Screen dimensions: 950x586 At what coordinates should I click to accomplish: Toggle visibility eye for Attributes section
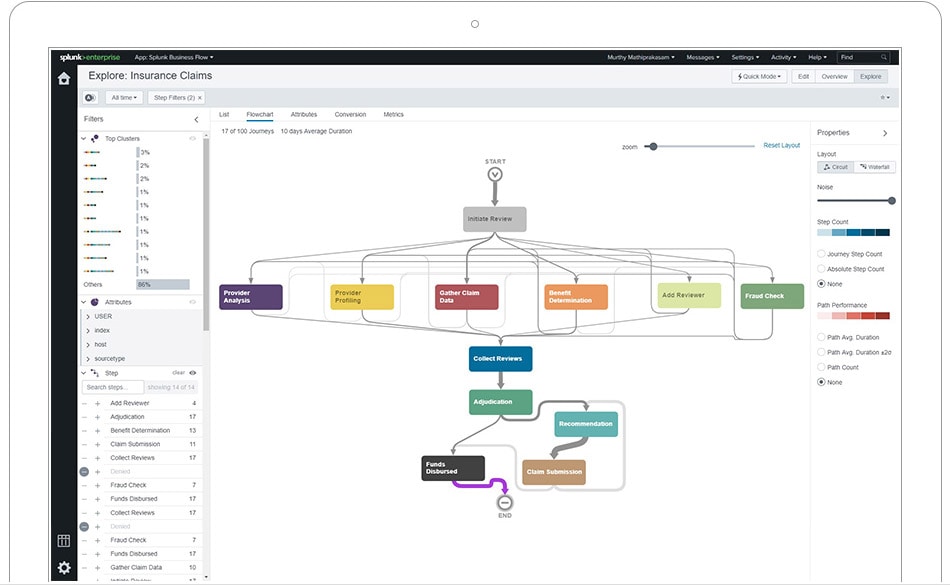tap(193, 302)
